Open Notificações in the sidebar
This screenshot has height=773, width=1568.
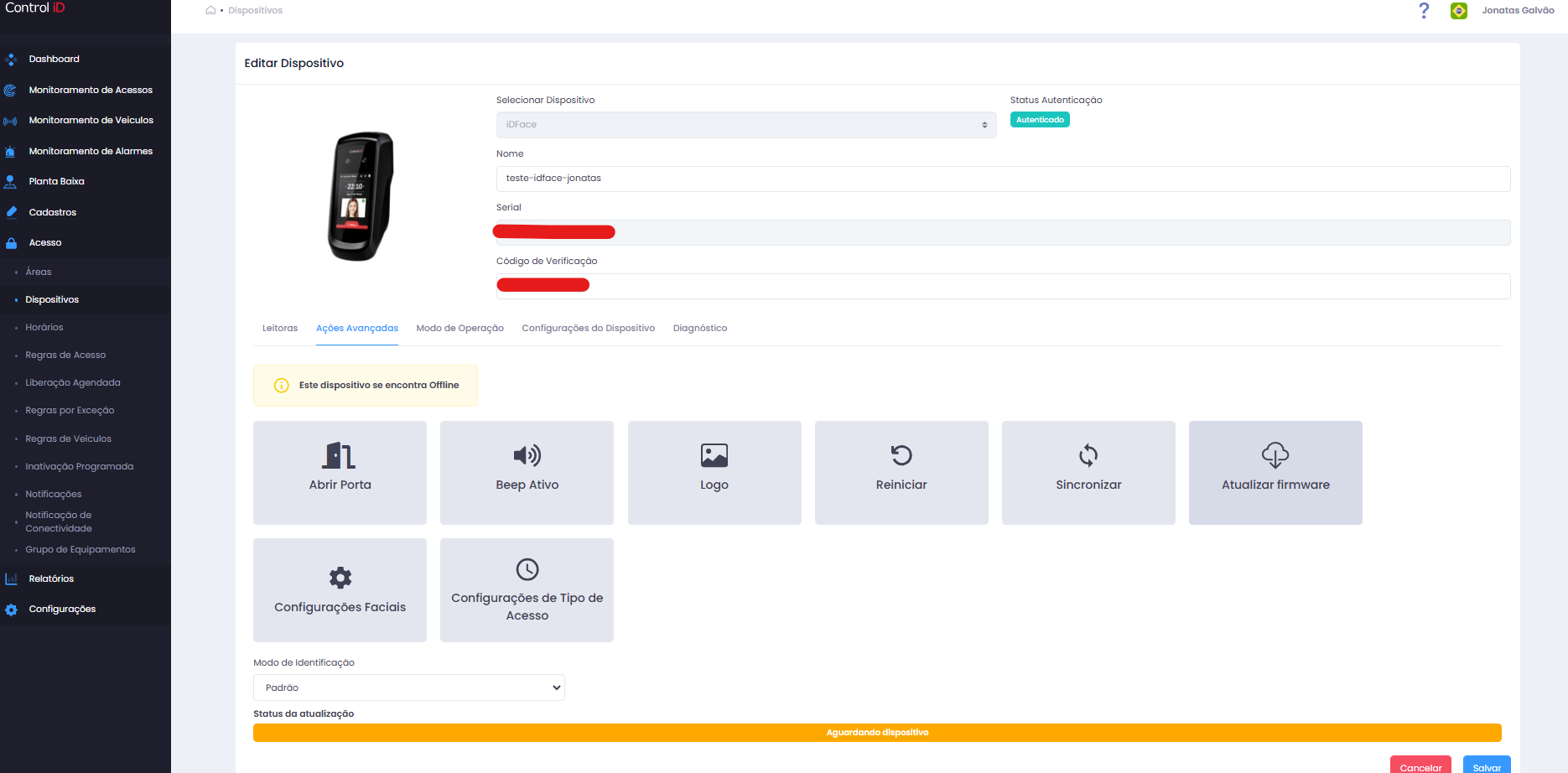tap(54, 495)
